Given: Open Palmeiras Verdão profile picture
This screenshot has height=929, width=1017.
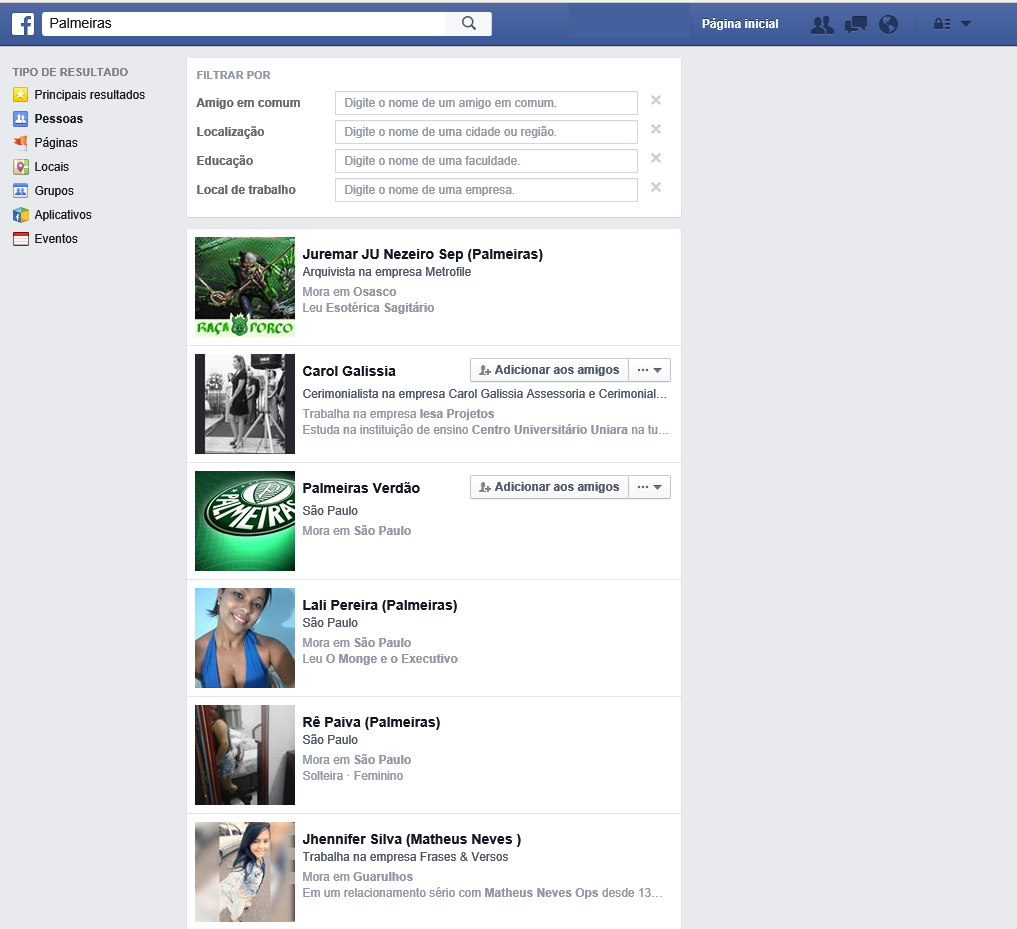Looking at the screenshot, I should tap(245, 521).
